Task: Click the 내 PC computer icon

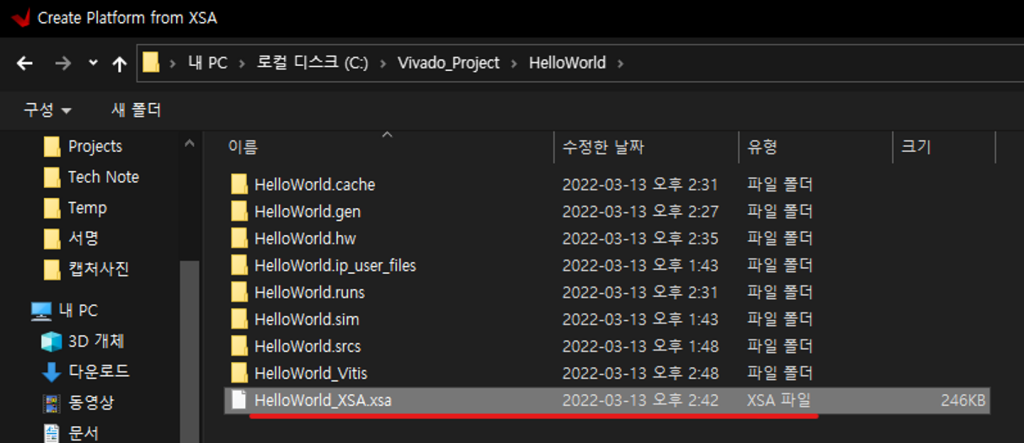Action: point(41,311)
